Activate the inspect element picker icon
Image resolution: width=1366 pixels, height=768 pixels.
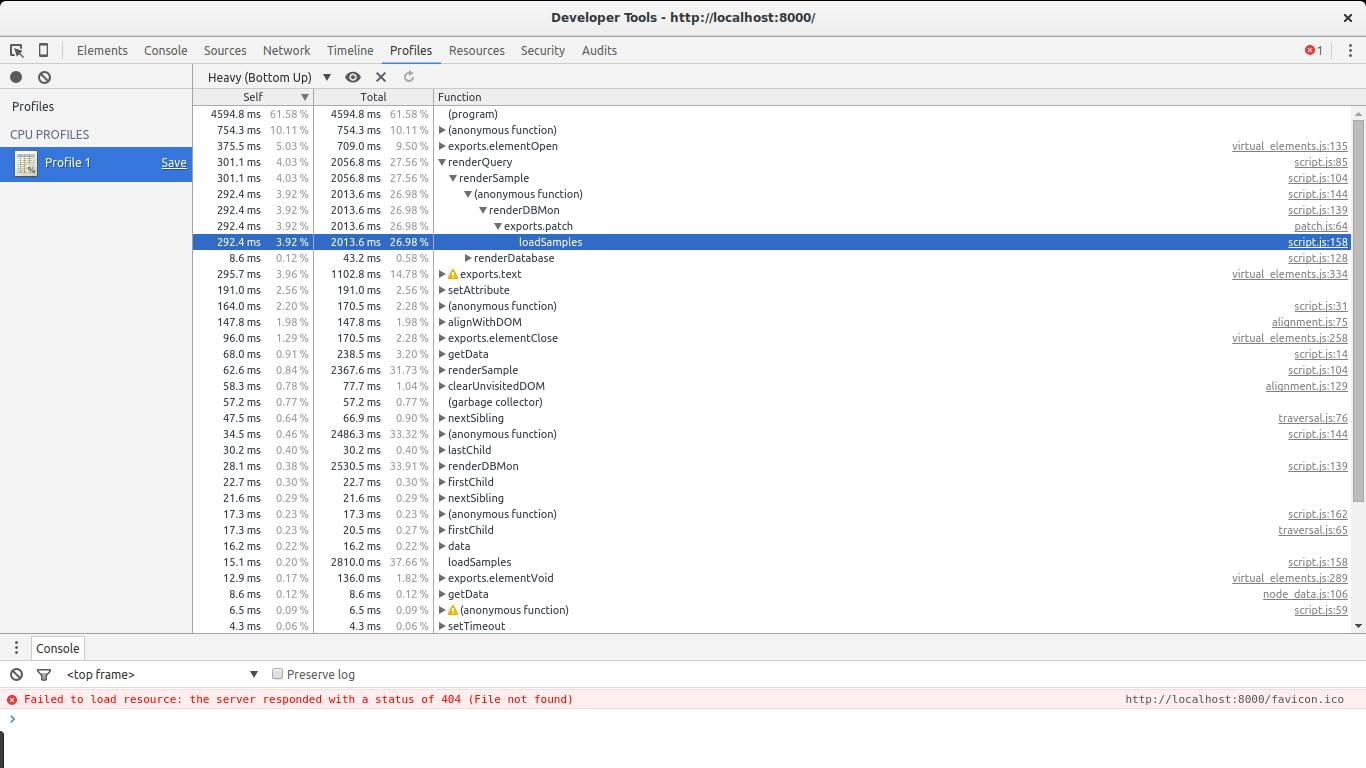pyautogui.click(x=17, y=50)
